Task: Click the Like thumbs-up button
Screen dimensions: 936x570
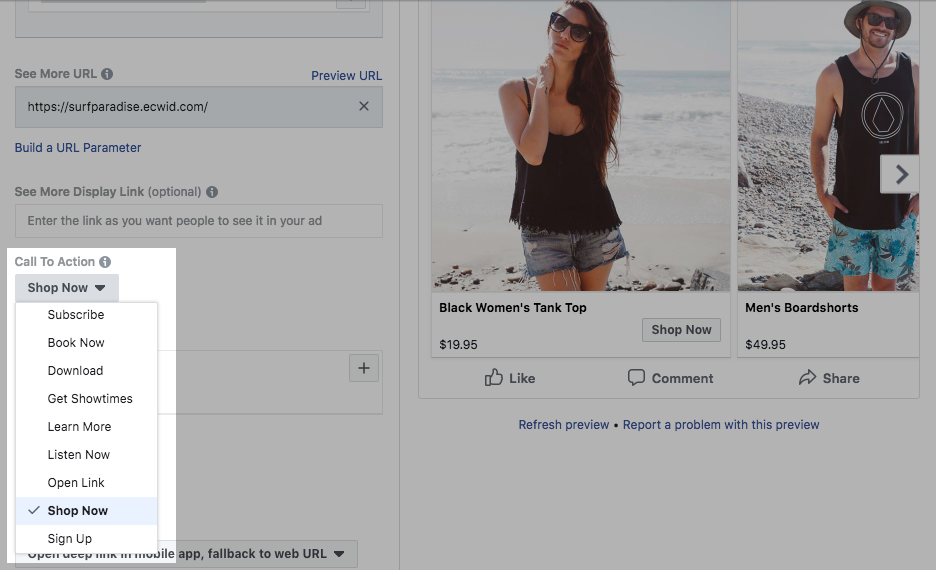Action: tap(510, 378)
